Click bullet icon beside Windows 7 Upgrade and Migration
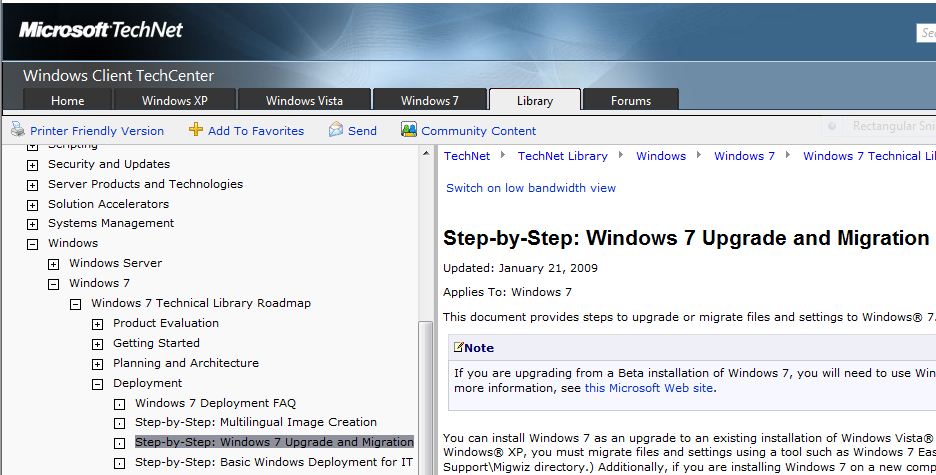Screen dimensions: 936x475 119,443
